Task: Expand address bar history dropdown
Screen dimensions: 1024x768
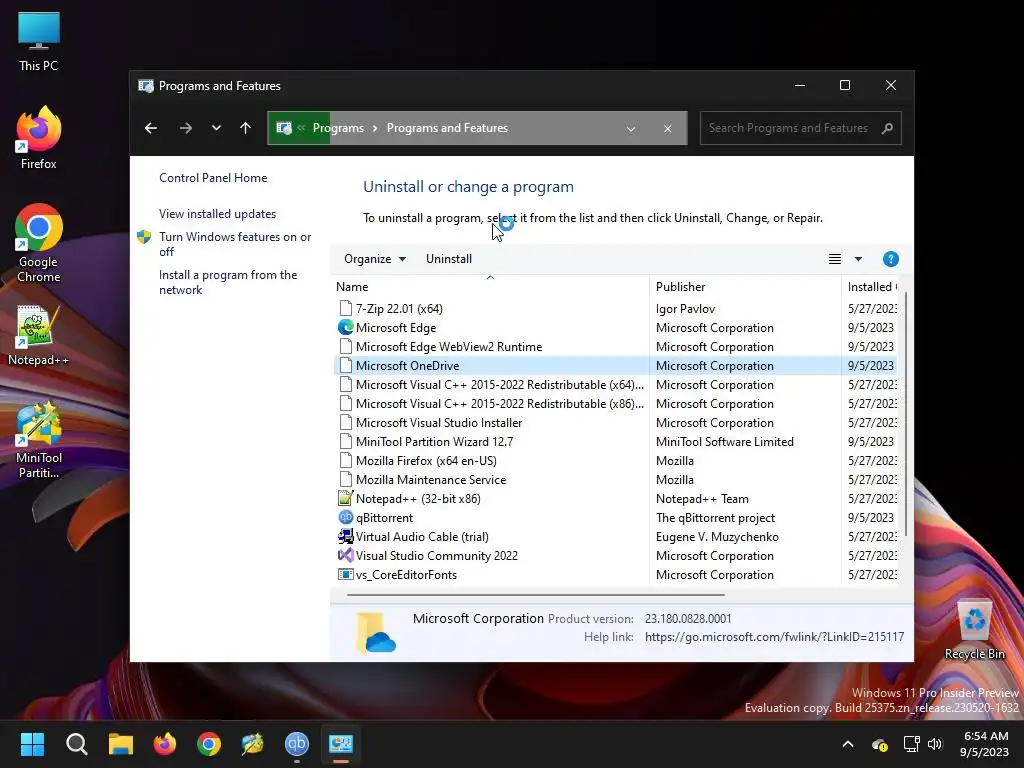Action: [x=631, y=129]
